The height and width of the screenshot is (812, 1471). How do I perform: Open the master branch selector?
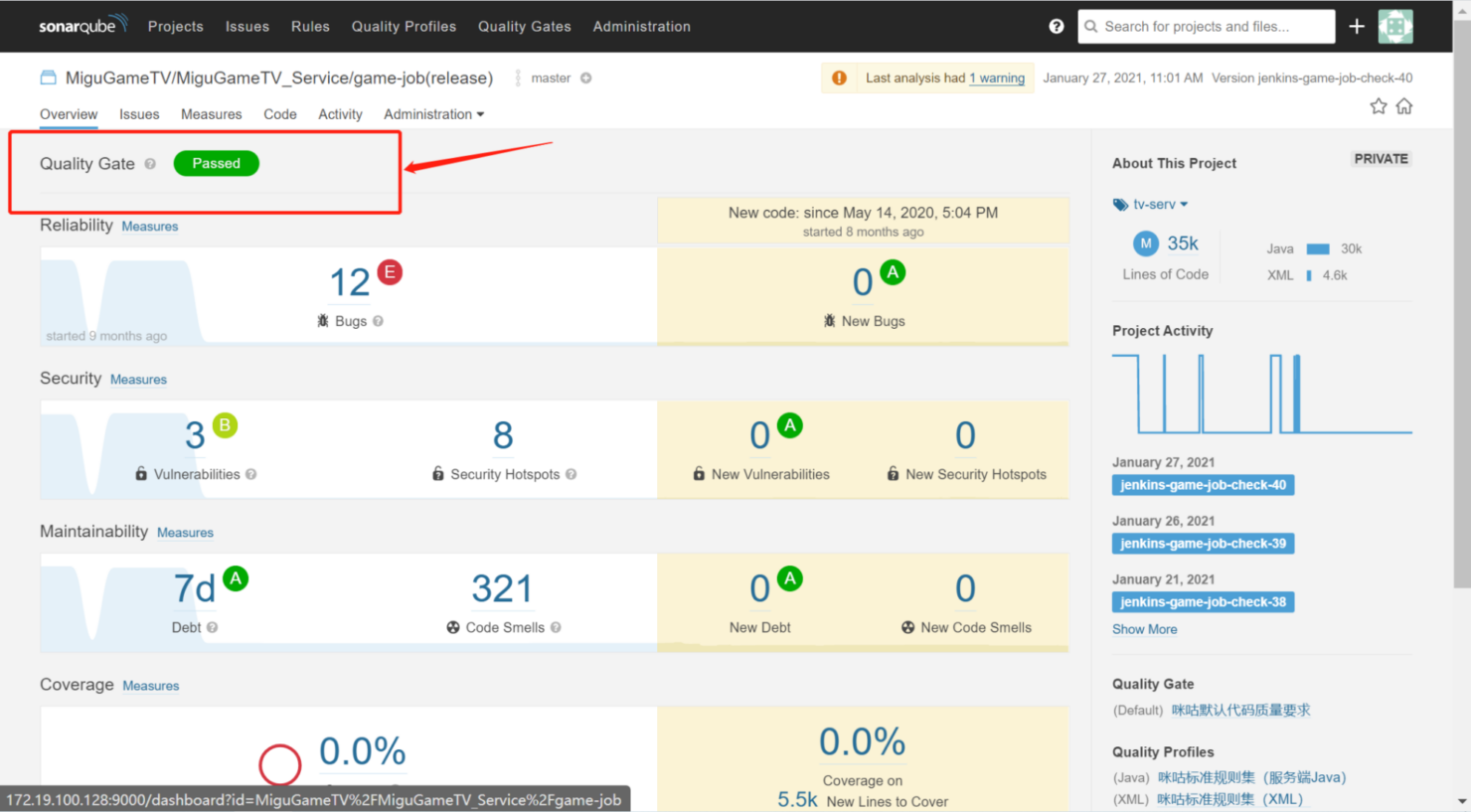click(x=552, y=78)
